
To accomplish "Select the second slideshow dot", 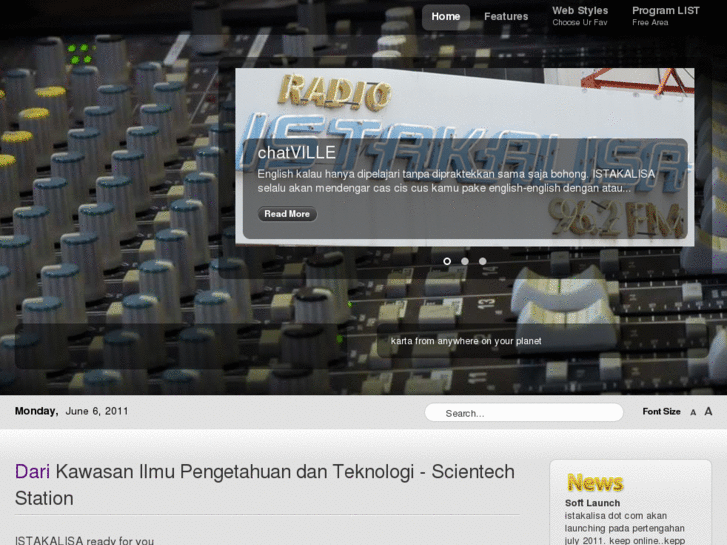I will pyautogui.click(x=465, y=261).
